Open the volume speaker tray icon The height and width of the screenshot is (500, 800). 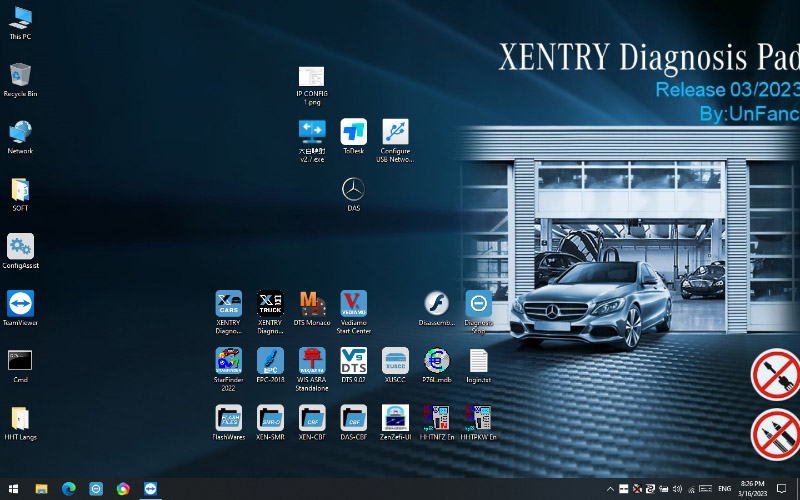677,489
